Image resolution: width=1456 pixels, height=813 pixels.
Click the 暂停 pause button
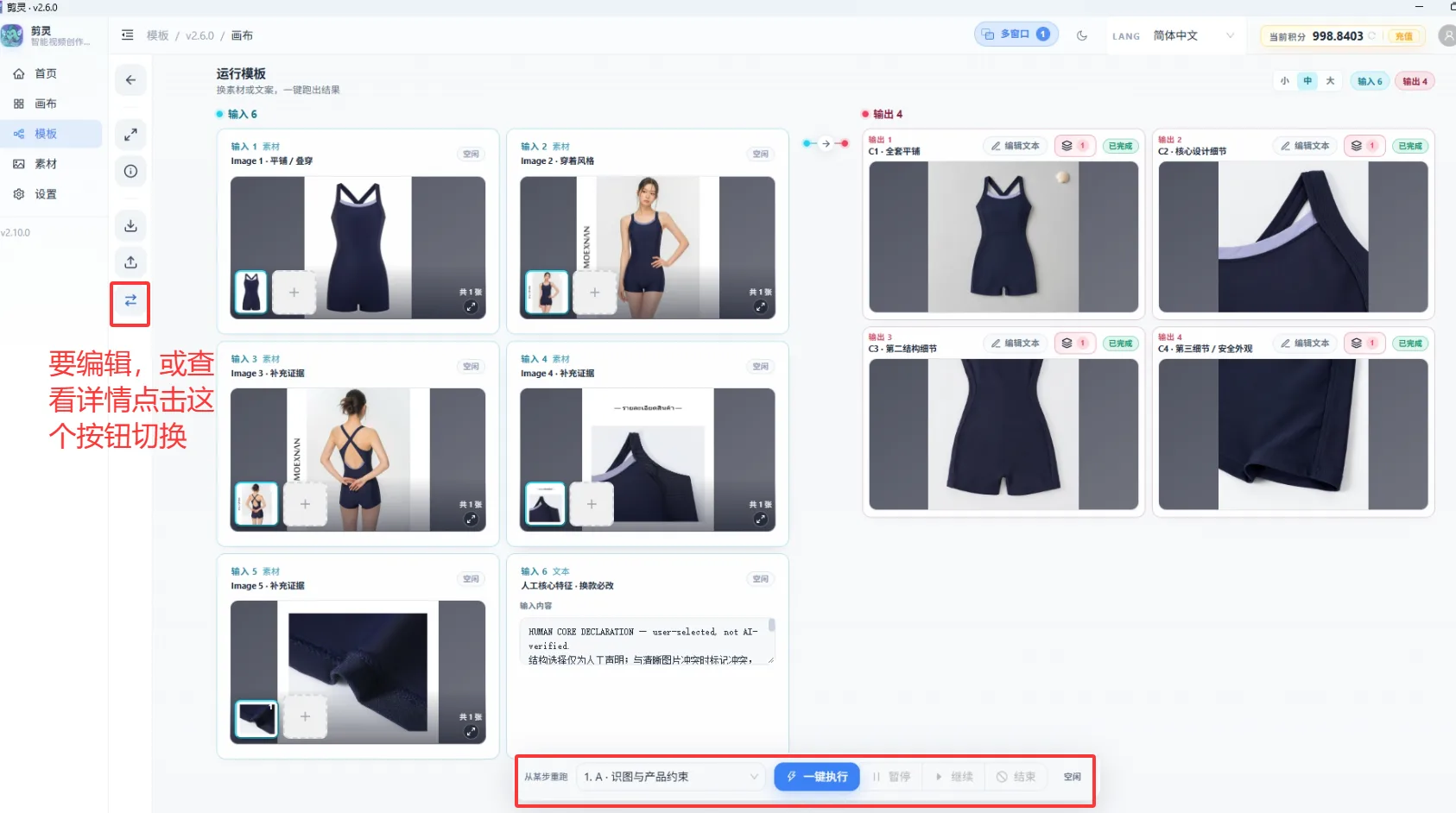[x=891, y=777]
